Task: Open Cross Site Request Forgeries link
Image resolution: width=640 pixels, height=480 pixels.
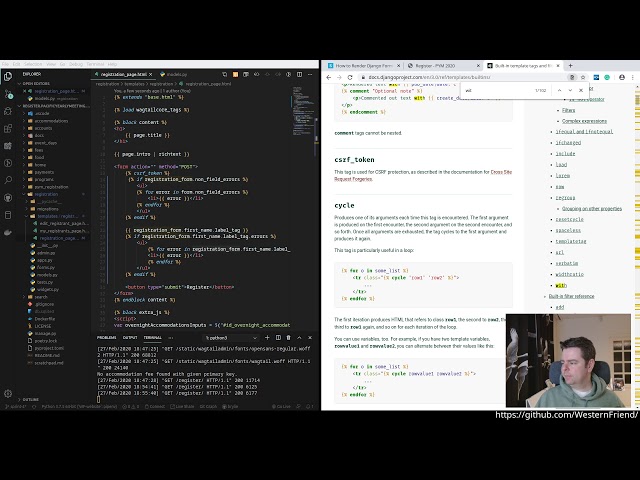Action: click(423, 176)
